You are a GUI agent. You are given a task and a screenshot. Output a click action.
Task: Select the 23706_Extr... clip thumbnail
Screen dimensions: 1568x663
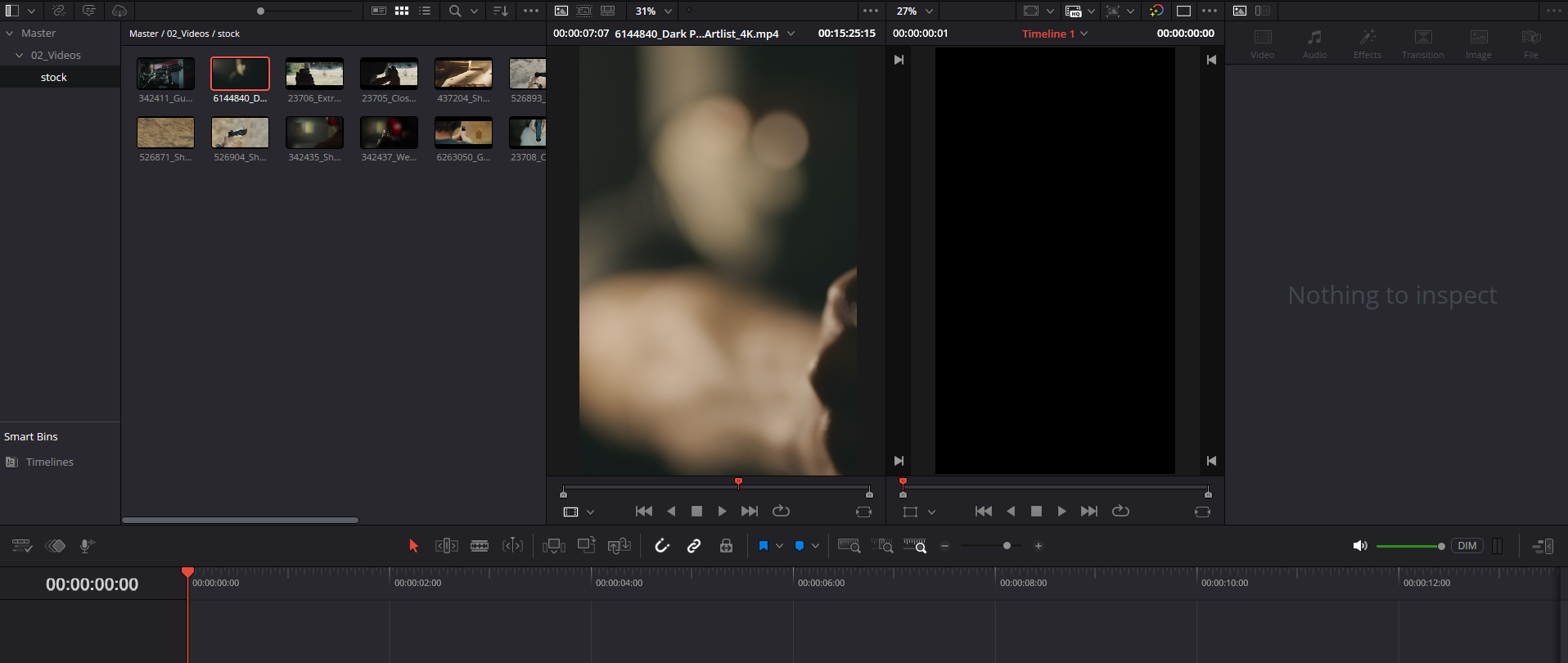click(314, 74)
